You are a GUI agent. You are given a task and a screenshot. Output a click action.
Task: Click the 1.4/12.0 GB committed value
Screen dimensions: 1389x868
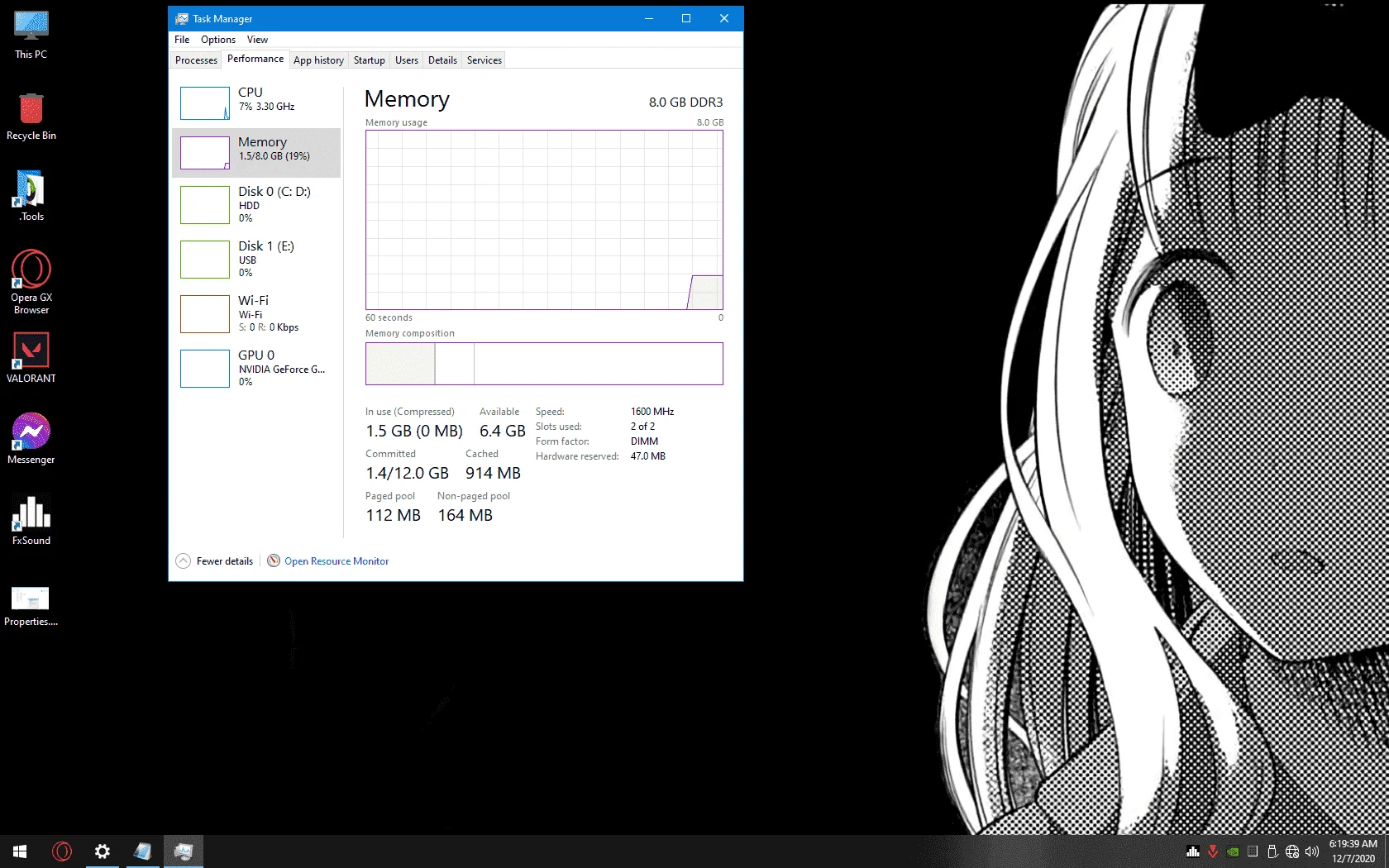[x=407, y=473]
